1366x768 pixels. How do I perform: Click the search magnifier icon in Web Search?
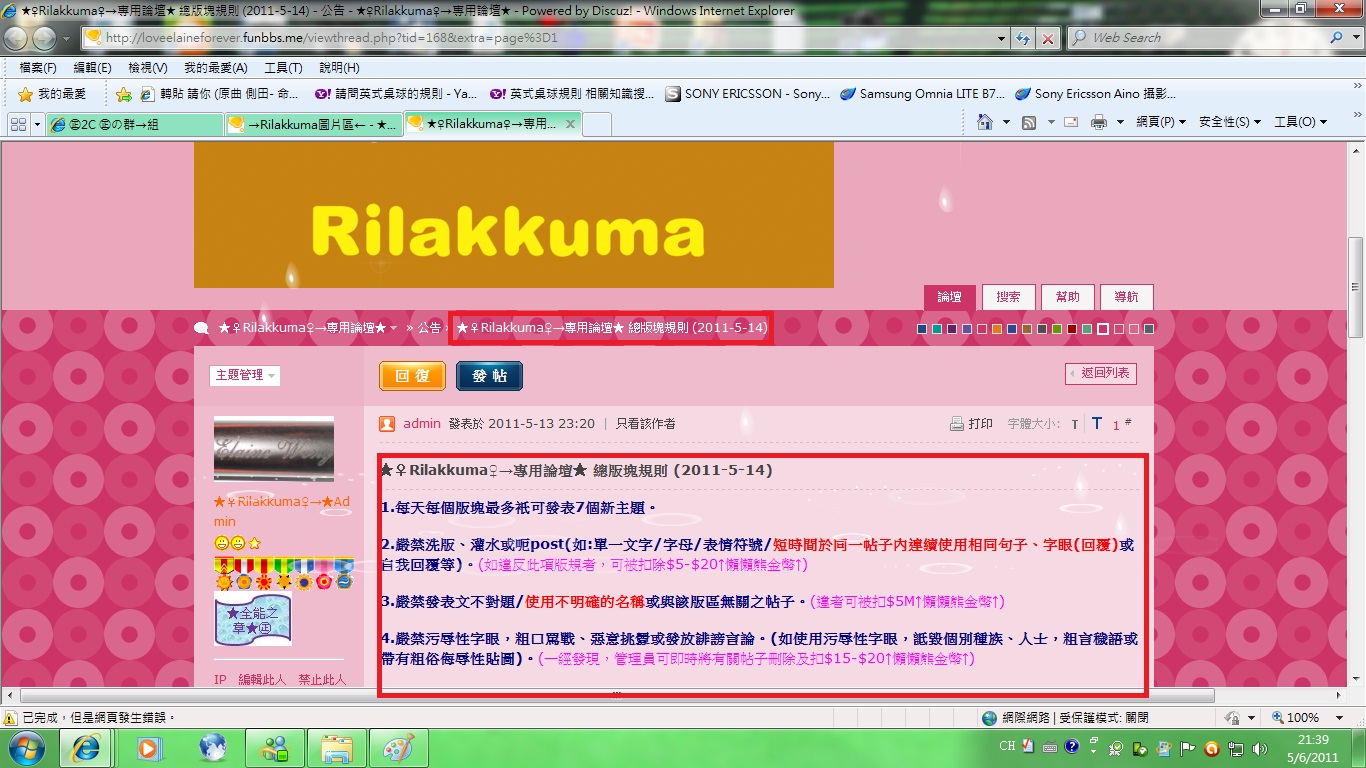(1337, 38)
